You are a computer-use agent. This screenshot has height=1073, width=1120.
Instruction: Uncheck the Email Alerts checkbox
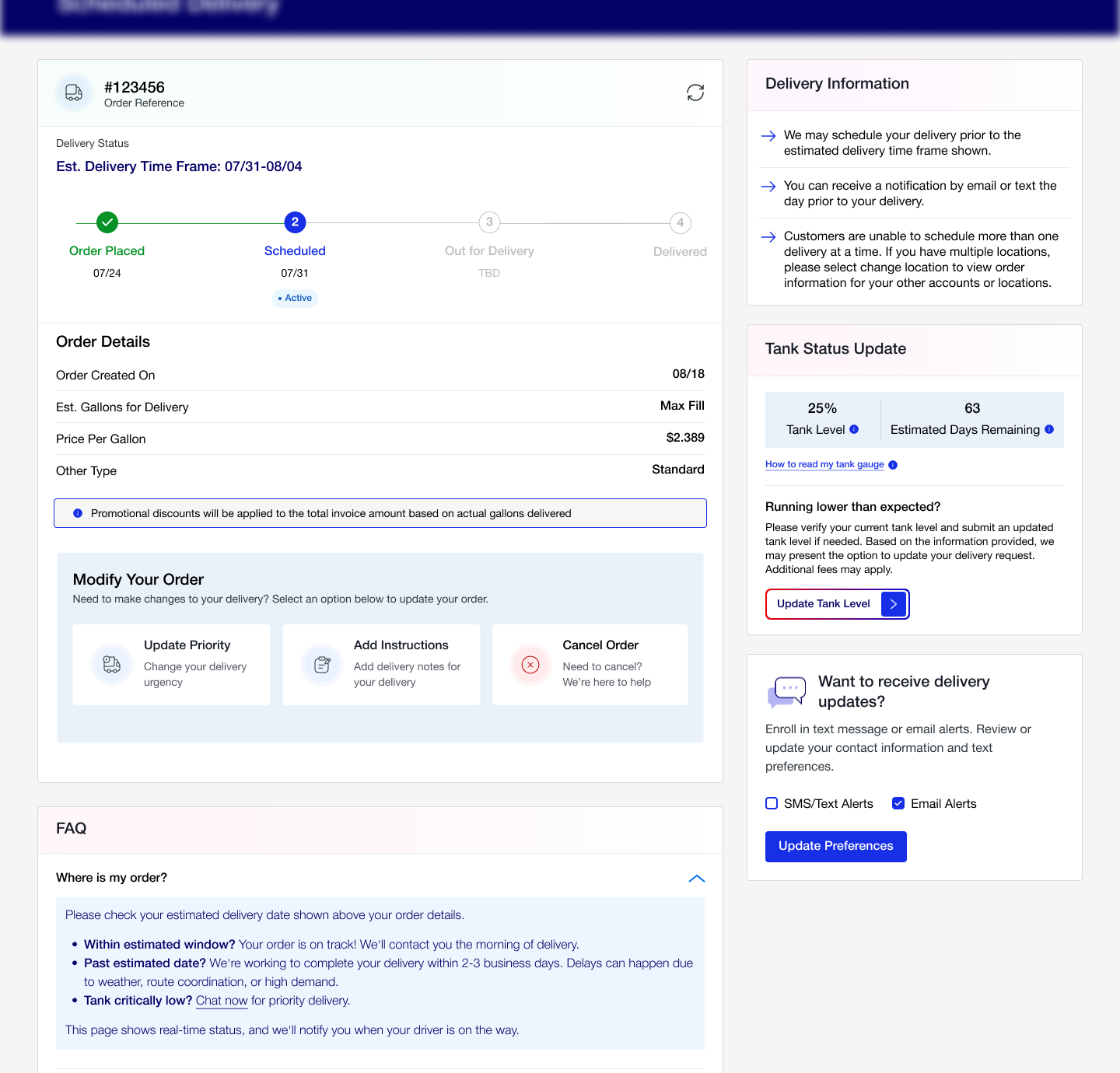coord(898,803)
